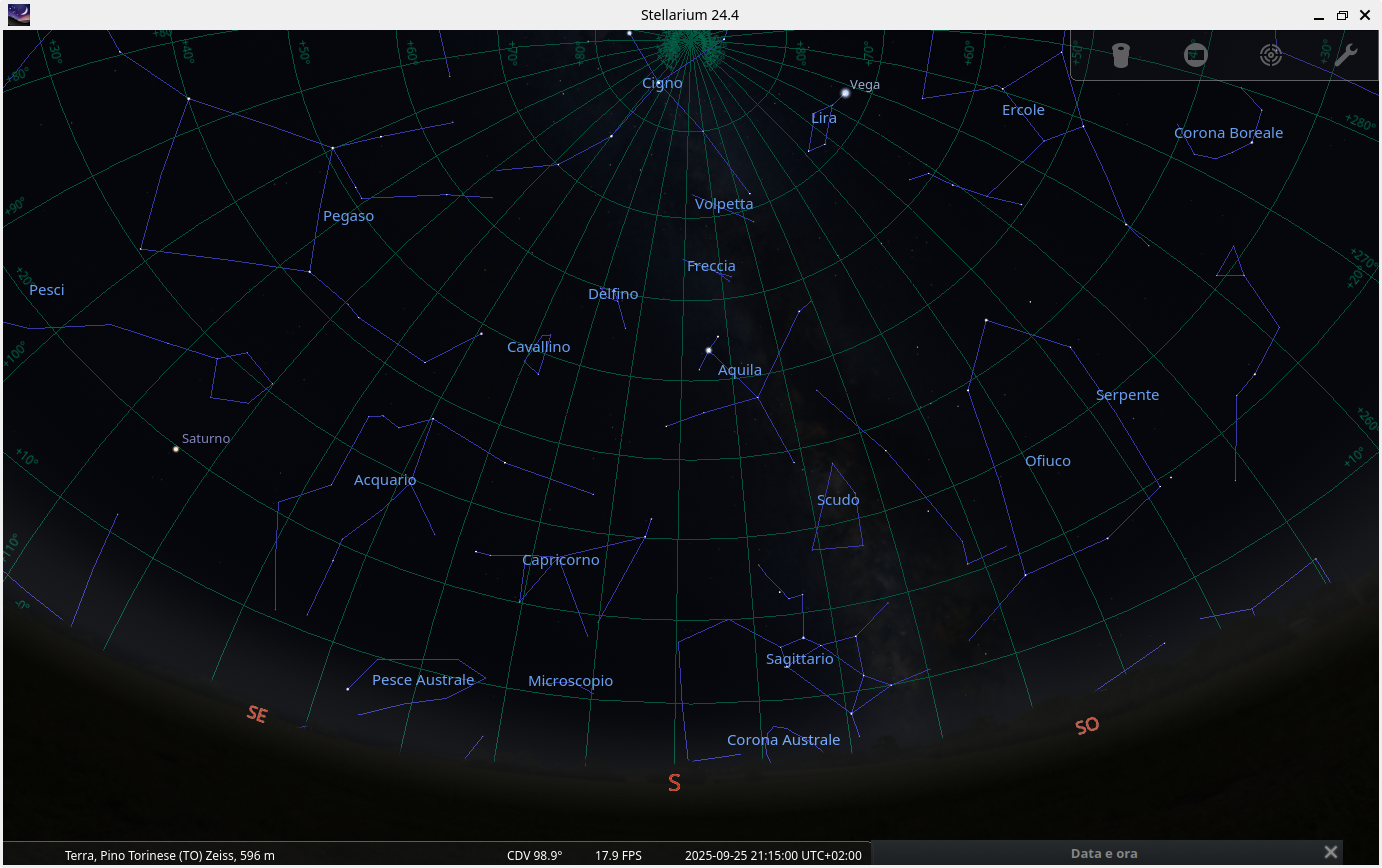
Task: Open the Oculars plugin settings wrench
Action: pyautogui.click(x=1345, y=55)
